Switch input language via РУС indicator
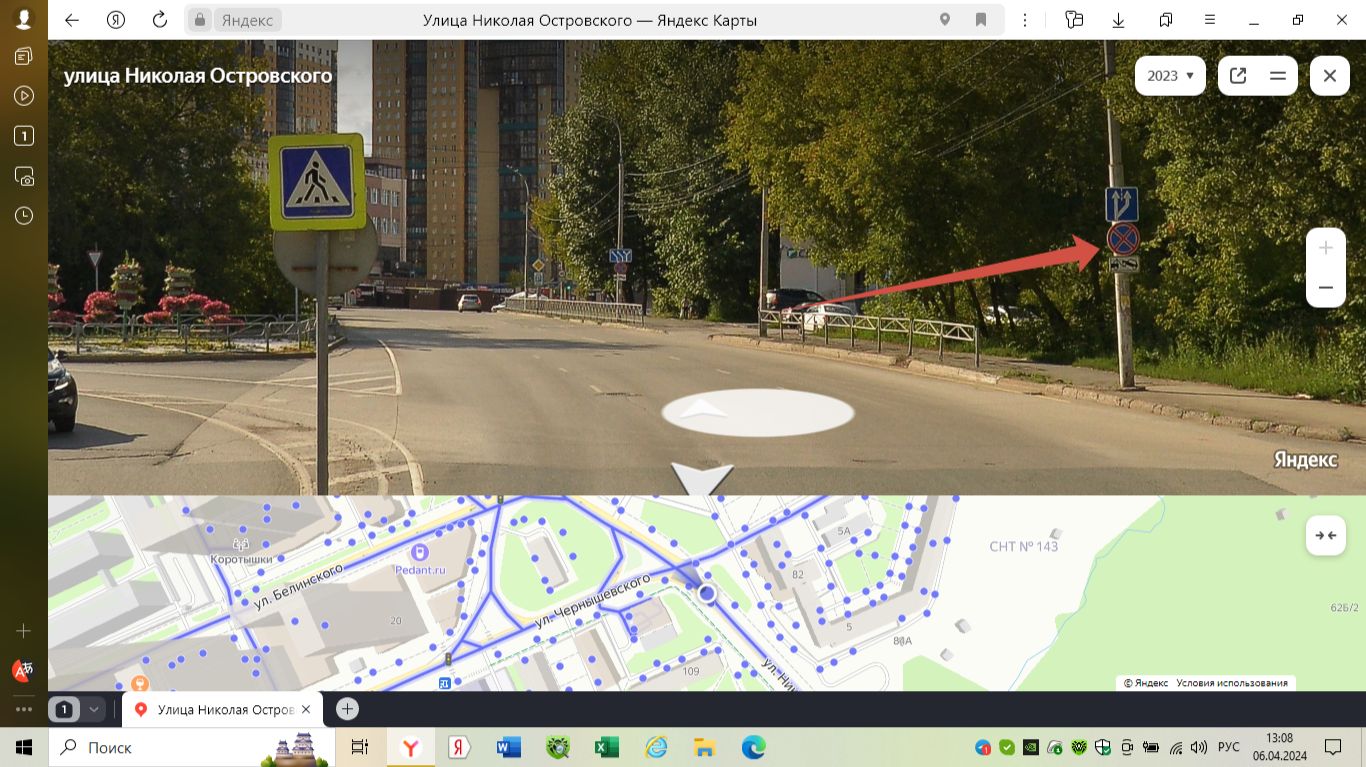 pos(1229,747)
